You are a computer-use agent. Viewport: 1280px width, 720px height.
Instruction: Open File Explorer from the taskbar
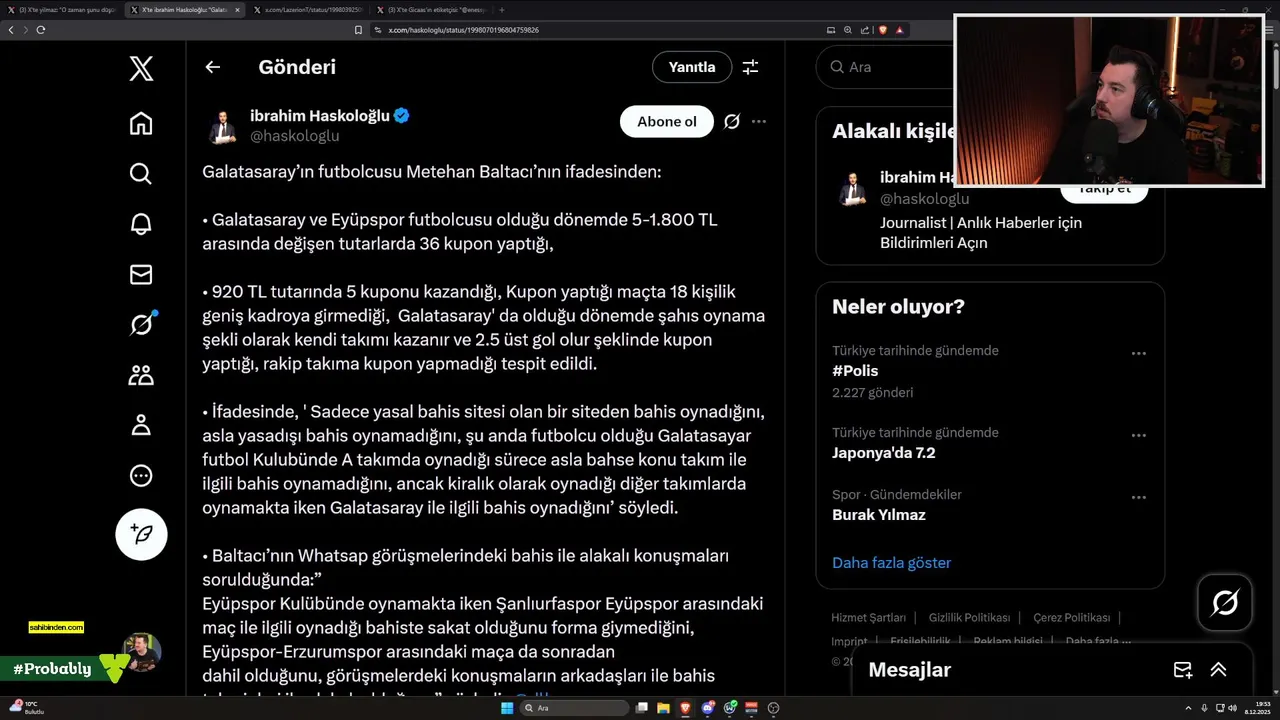pos(664,708)
